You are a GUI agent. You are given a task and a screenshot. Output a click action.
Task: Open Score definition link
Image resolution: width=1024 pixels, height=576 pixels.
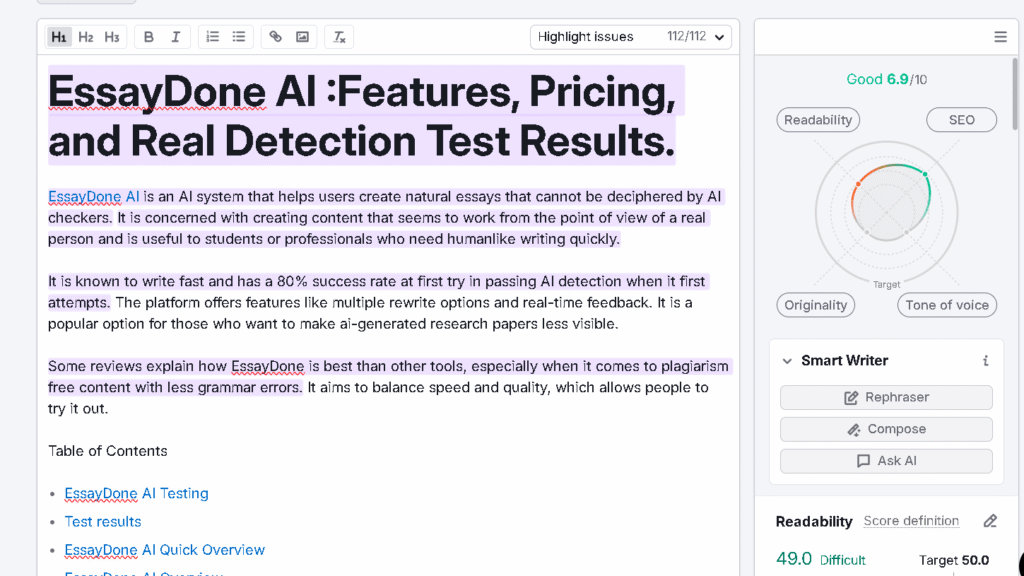pos(911,520)
